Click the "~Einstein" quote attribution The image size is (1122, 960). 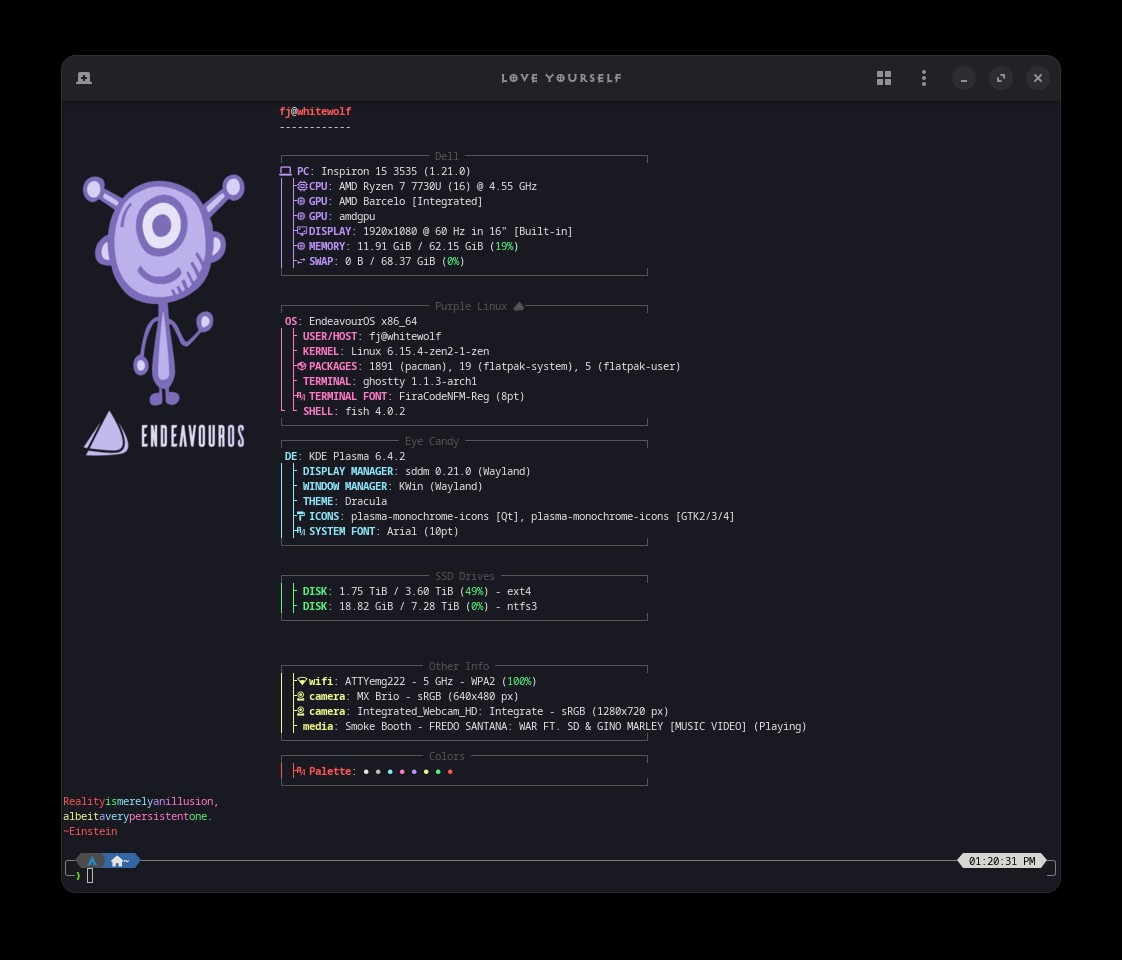click(90, 832)
